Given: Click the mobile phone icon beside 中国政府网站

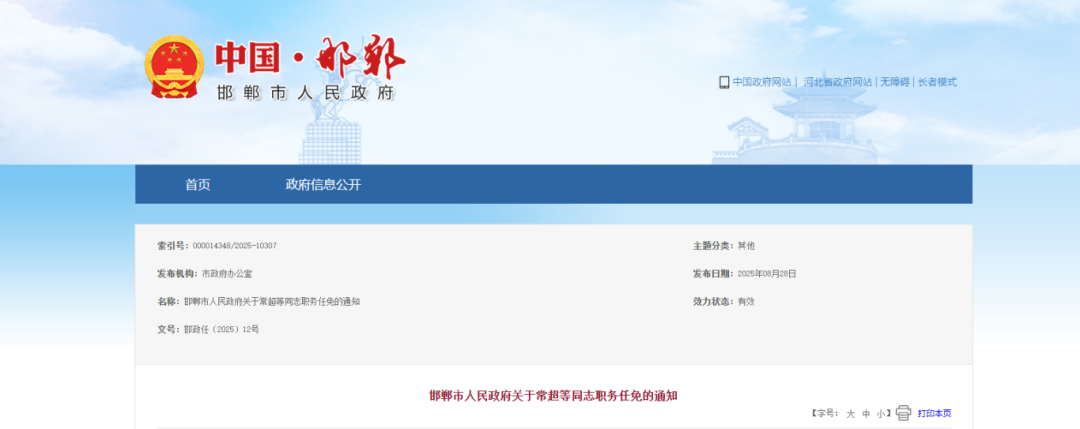Looking at the screenshot, I should tap(724, 82).
